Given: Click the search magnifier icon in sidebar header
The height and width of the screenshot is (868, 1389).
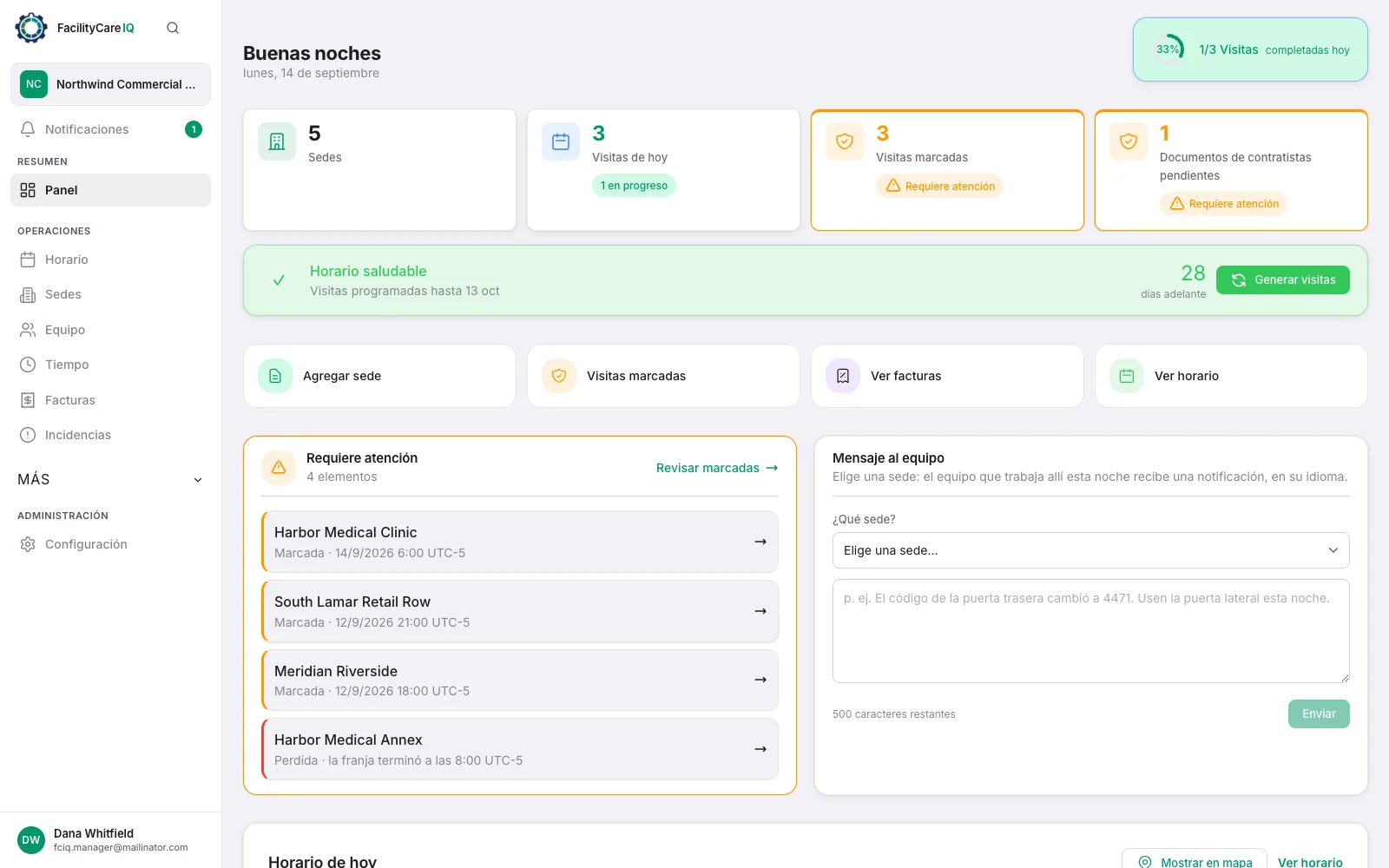Looking at the screenshot, I should [173, 28].
